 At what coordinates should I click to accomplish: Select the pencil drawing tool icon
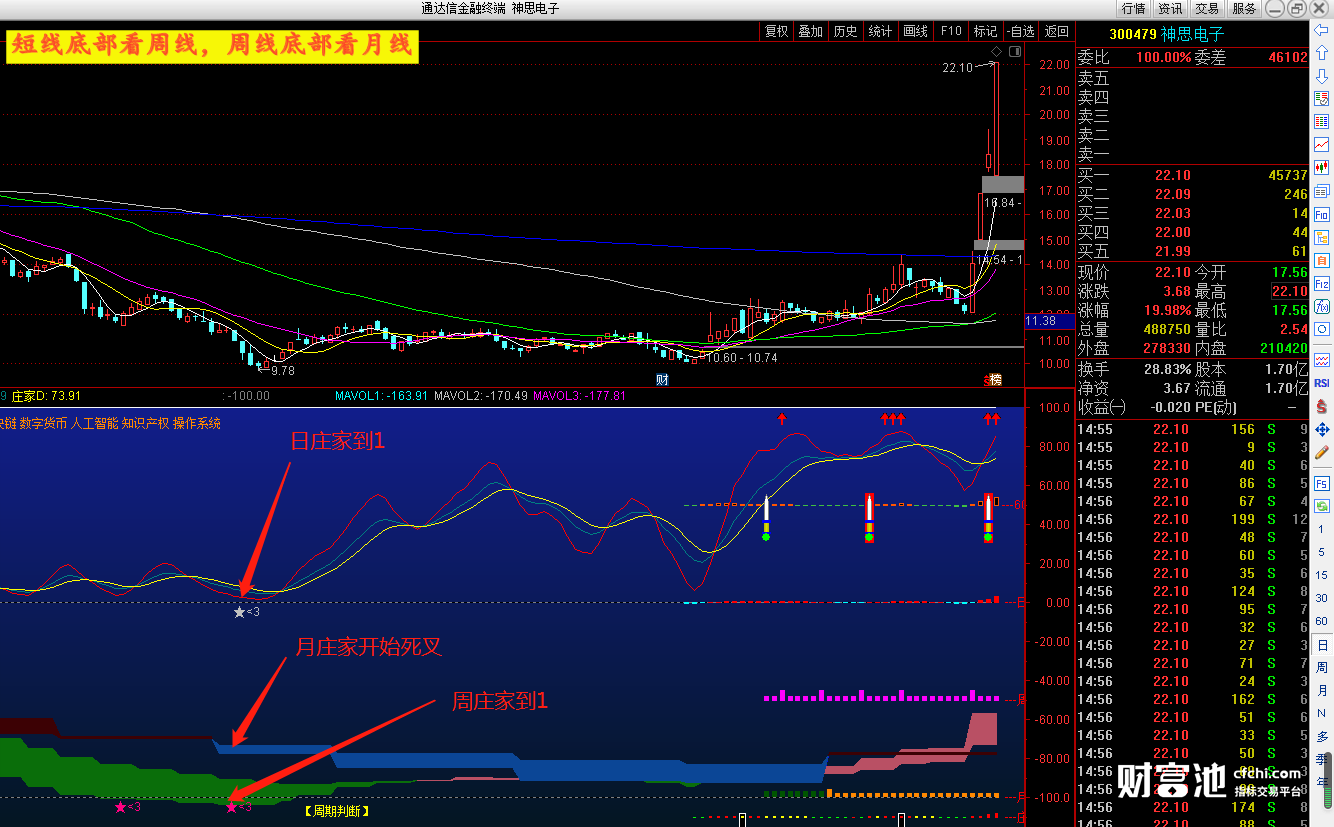tap(1322, 453)
